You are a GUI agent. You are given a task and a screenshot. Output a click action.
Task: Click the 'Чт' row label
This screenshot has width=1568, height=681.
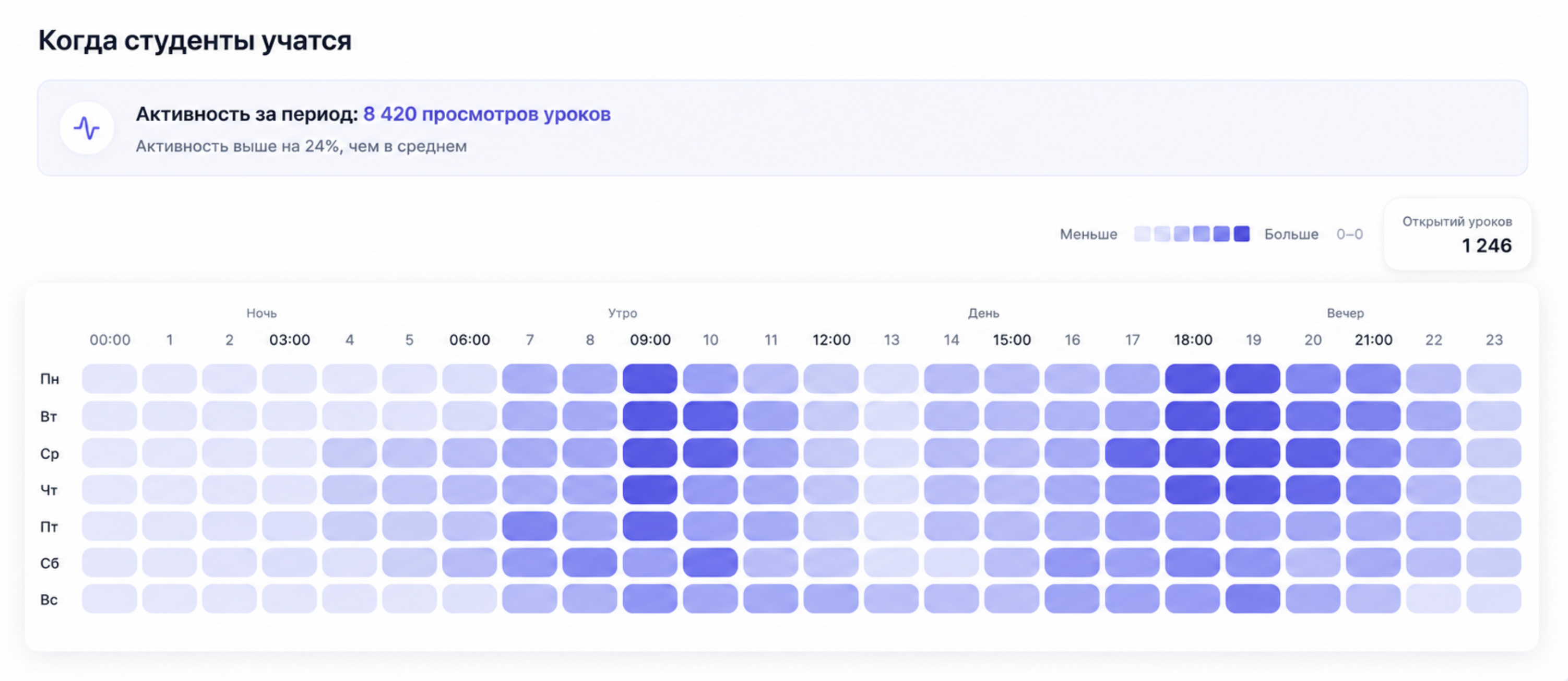click(x=49, y=490)
